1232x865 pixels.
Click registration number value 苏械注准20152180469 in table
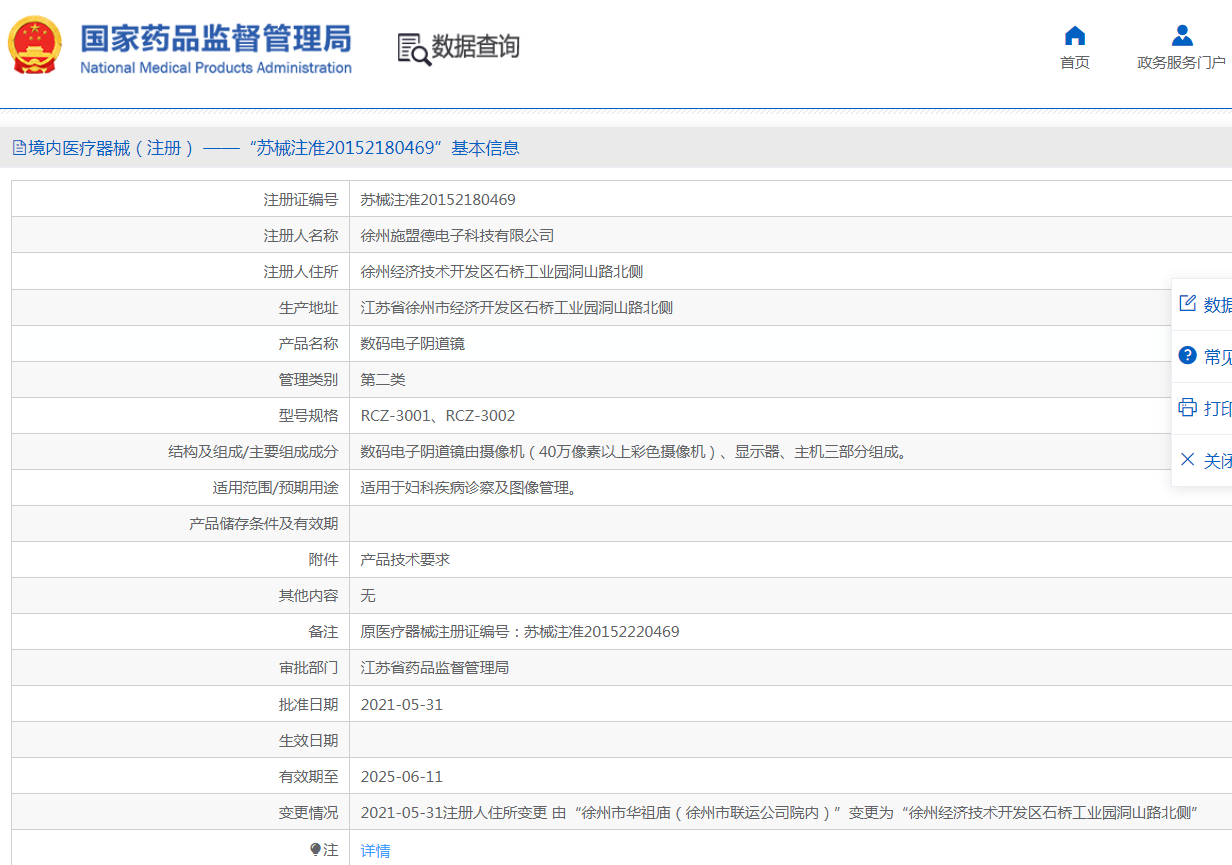click(x=438, y=200)
